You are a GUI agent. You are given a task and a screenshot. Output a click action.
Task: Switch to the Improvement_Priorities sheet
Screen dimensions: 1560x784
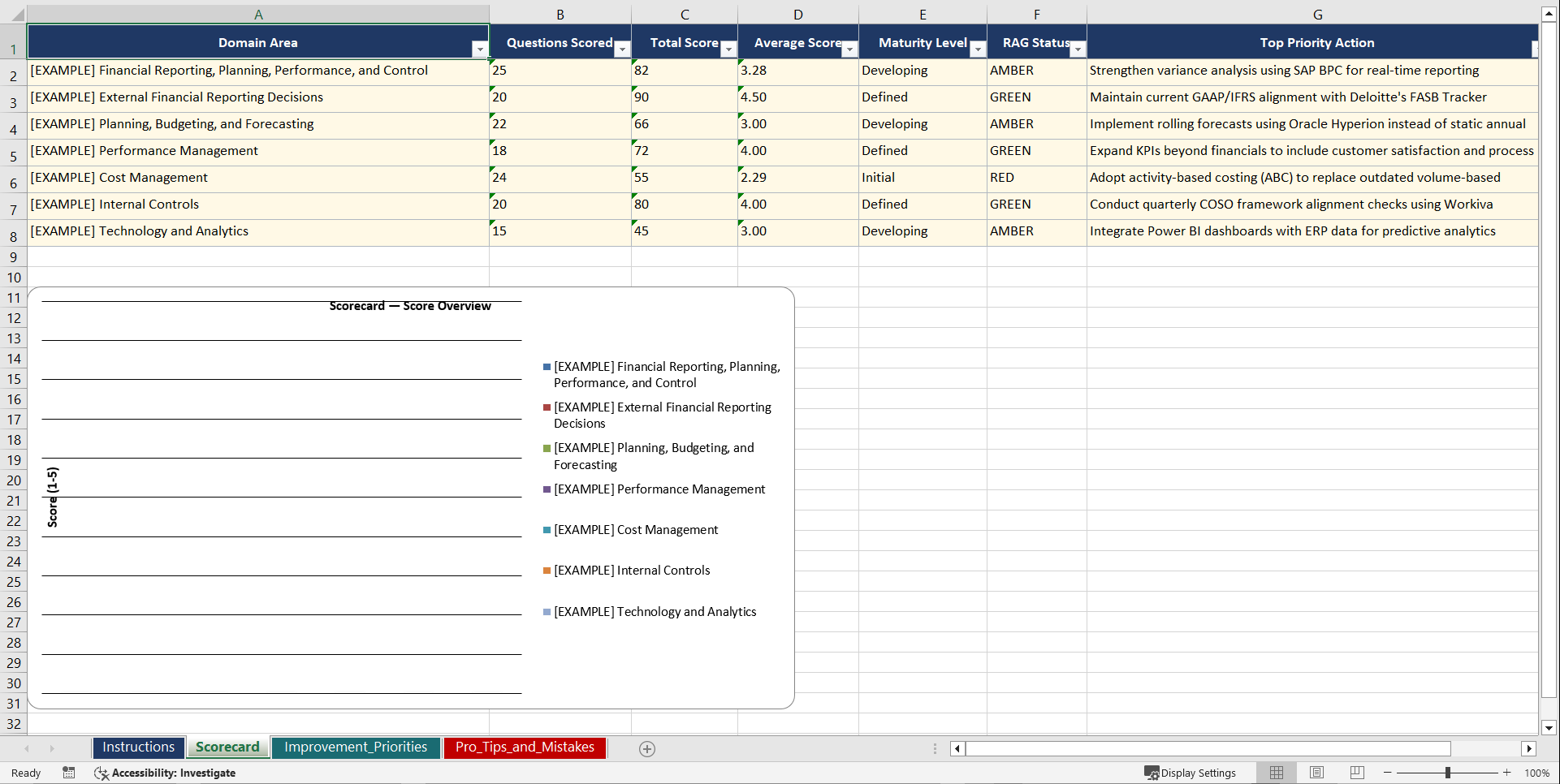pos(356,747)
